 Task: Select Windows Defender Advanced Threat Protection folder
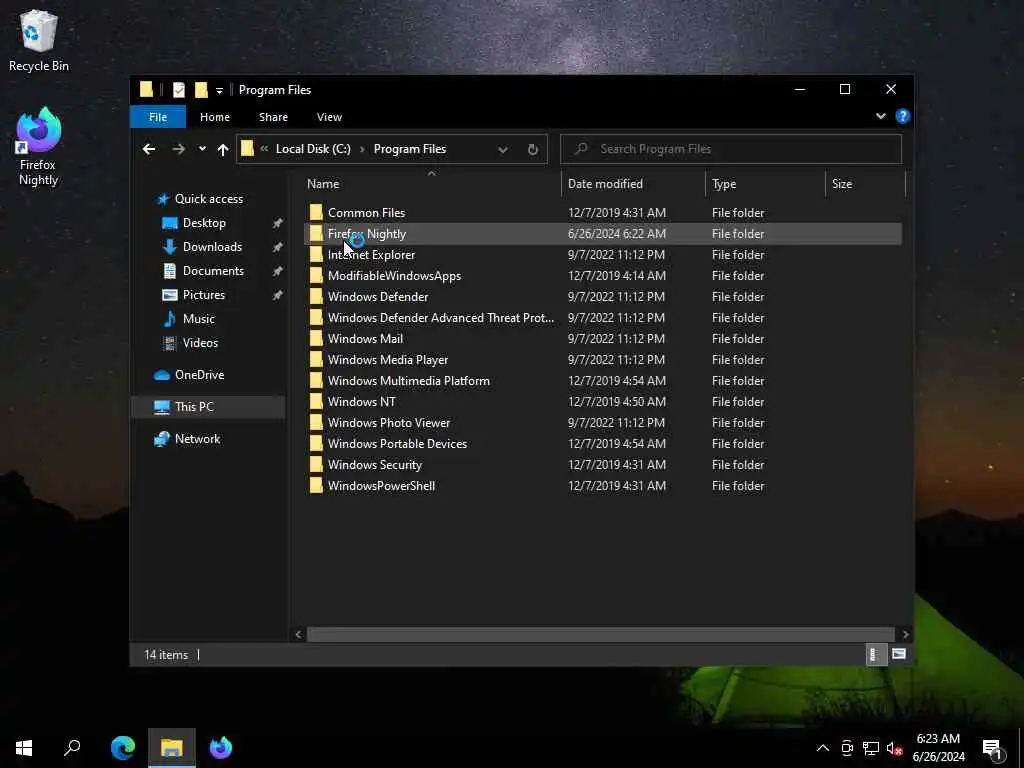(x=441, y=317)
